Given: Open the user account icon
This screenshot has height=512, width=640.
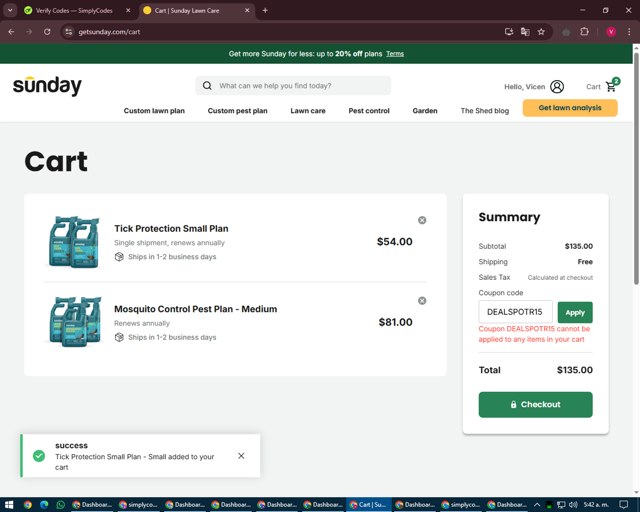Looking at the screenshot, I should tap(557, 87).
